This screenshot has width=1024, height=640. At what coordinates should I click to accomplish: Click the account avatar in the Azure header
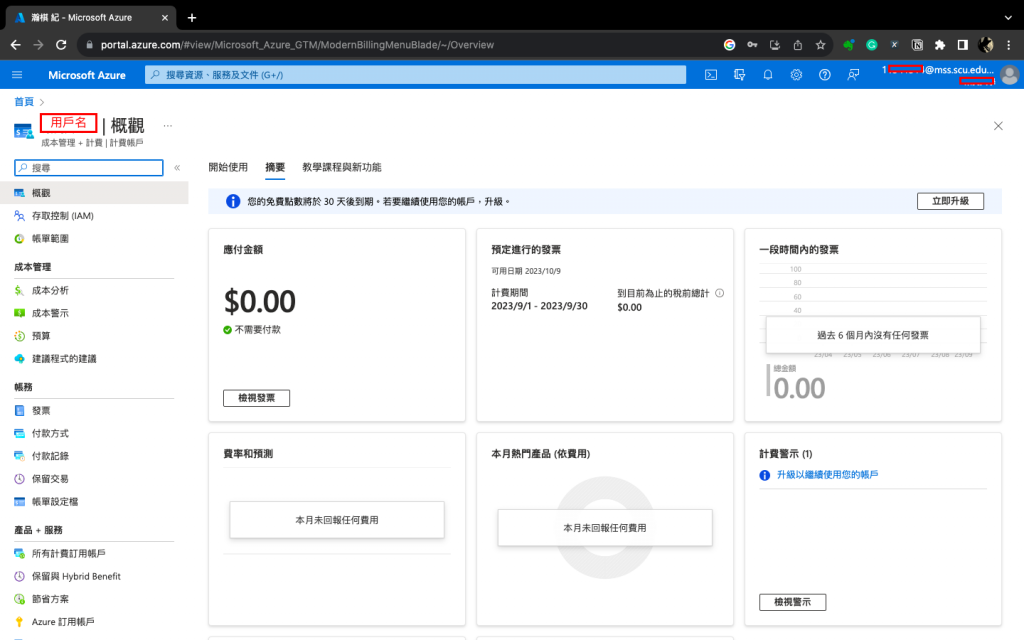pos(1009,75)
